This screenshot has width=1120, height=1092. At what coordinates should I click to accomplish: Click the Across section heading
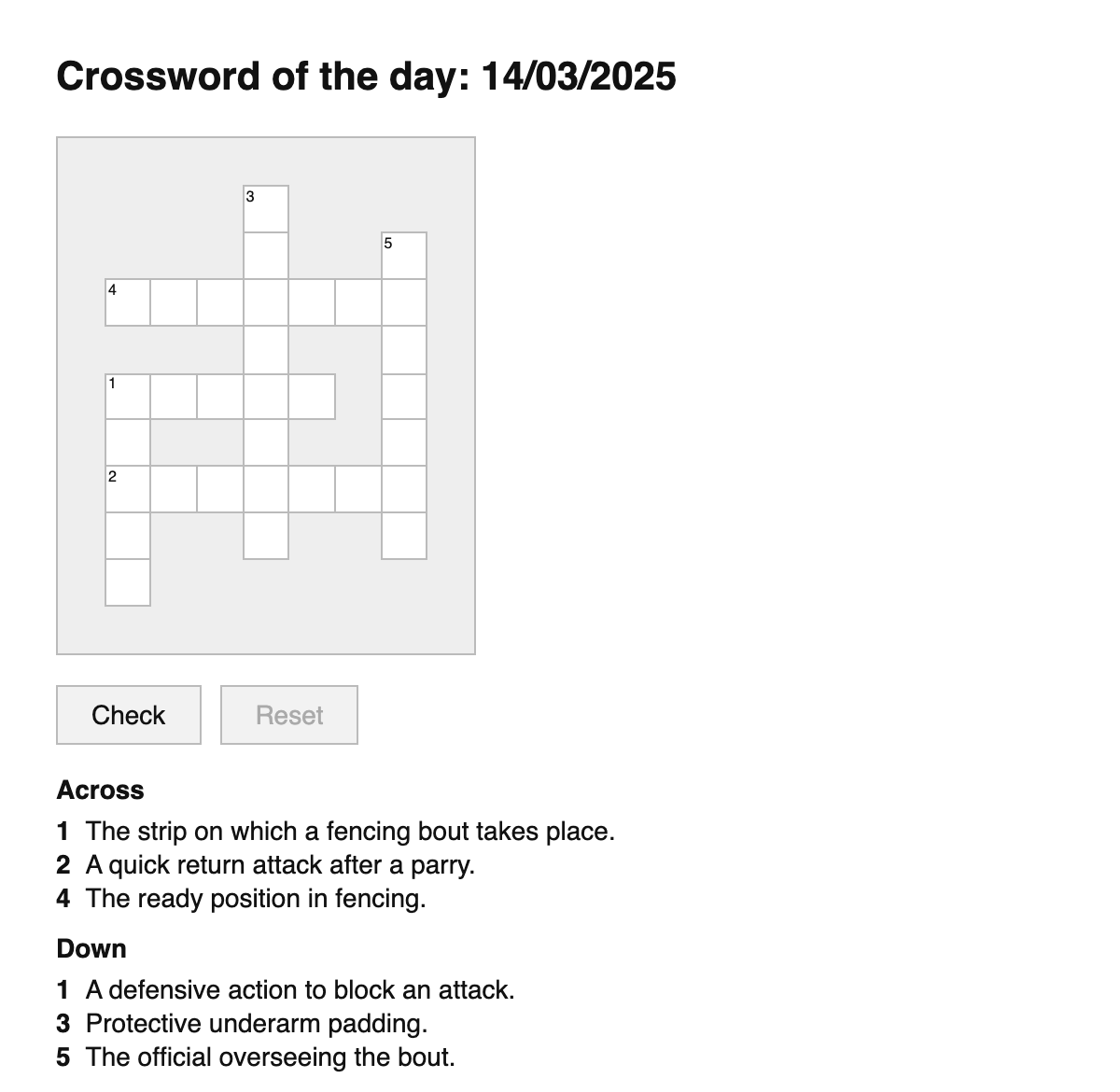coord(101,790)
